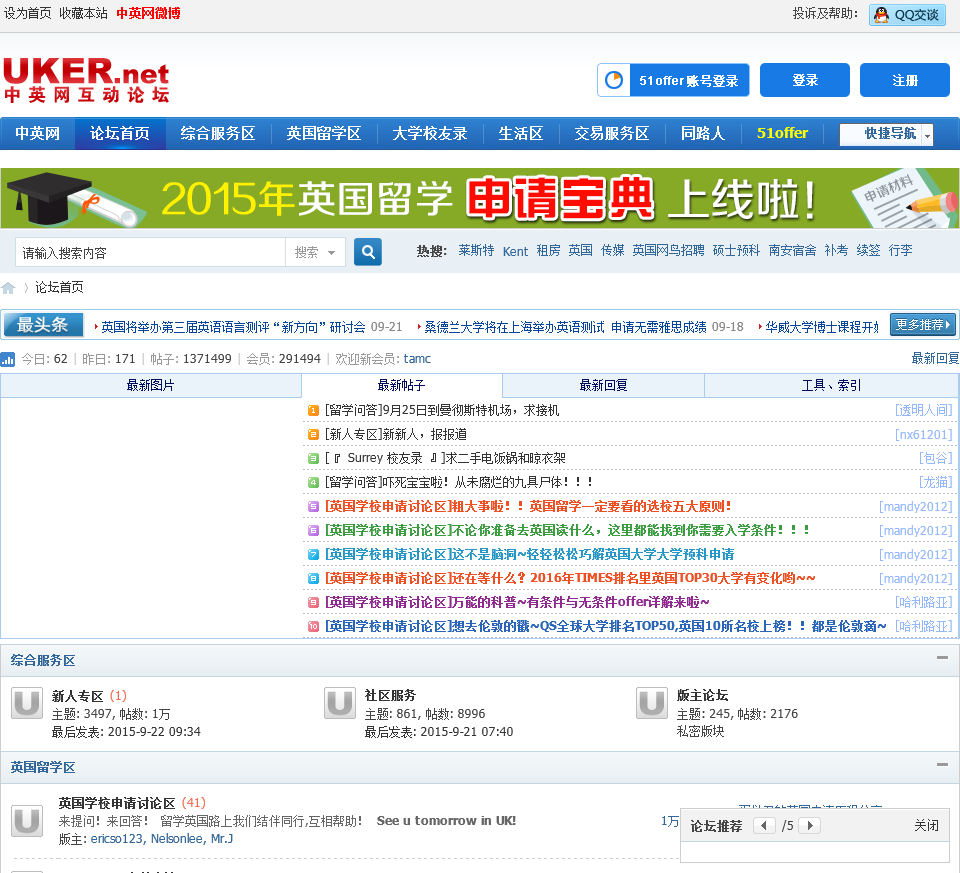Click the number 10 rank badge icon
The height and width of the screenshot is (873, 960).
pyautogui.click(x=313, y=626)
